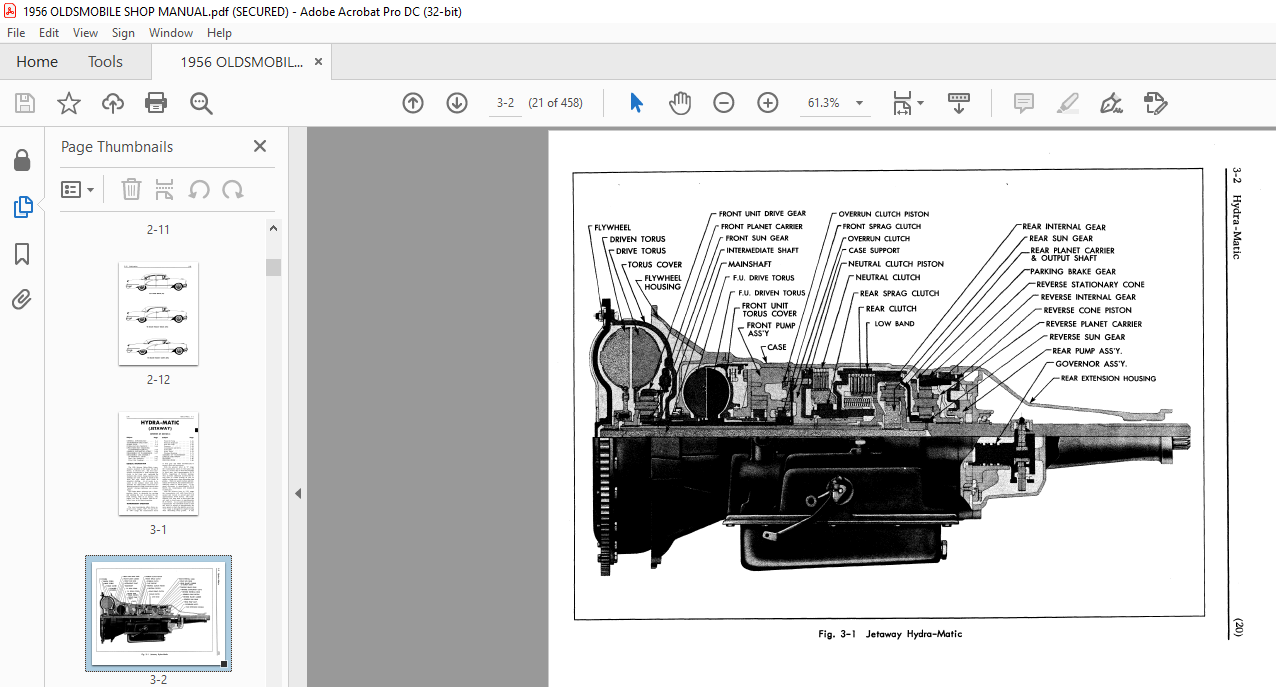
Task: Open the Find text magnifier
Action: coord(201,103)
